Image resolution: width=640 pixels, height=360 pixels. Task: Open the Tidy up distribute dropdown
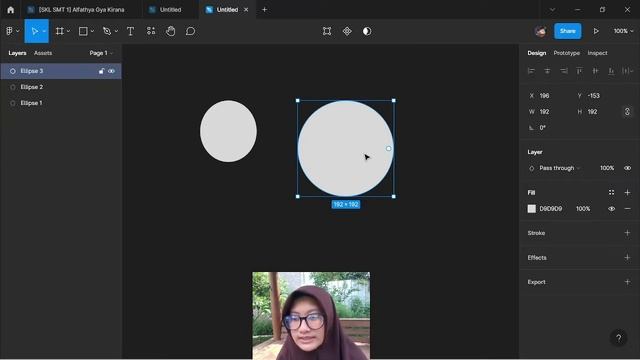627,71
